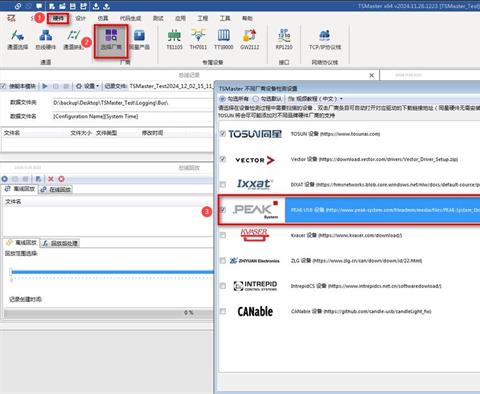Check the CANable device checkbox
The height and width of the screenshot is (394, 480).
click(x=223, y=311)
